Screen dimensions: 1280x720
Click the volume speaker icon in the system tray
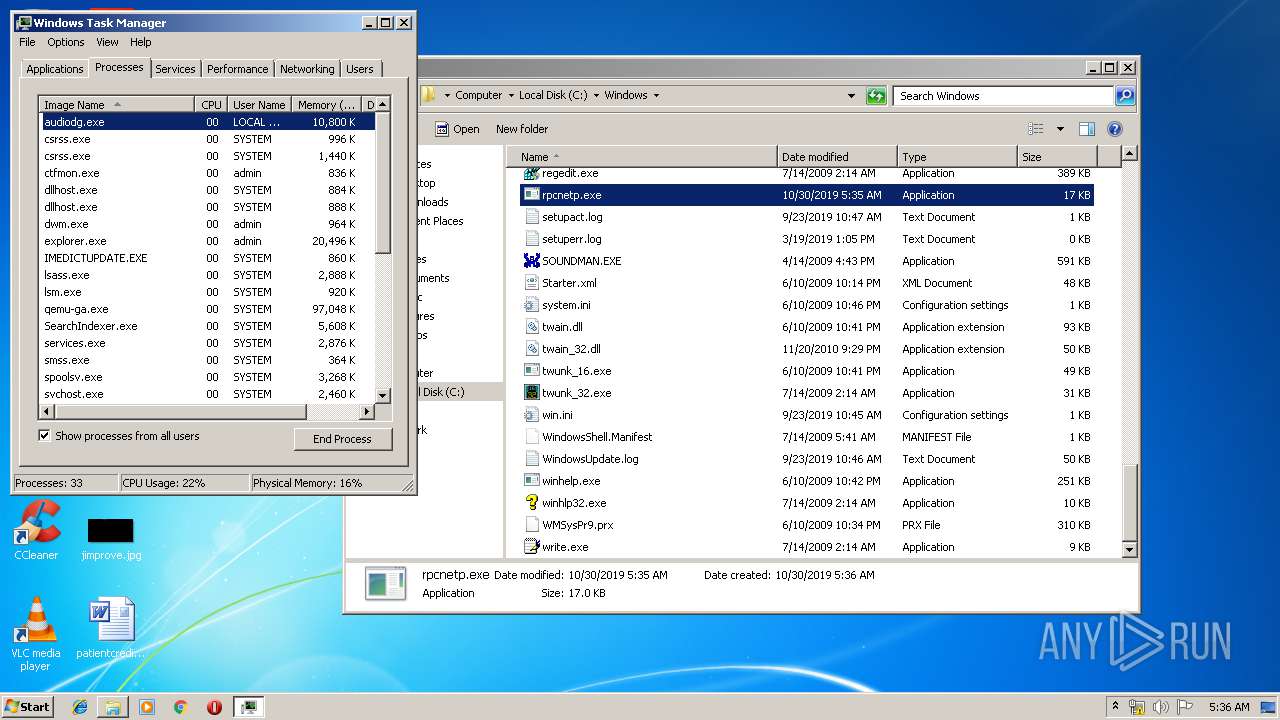(1160, 707)
